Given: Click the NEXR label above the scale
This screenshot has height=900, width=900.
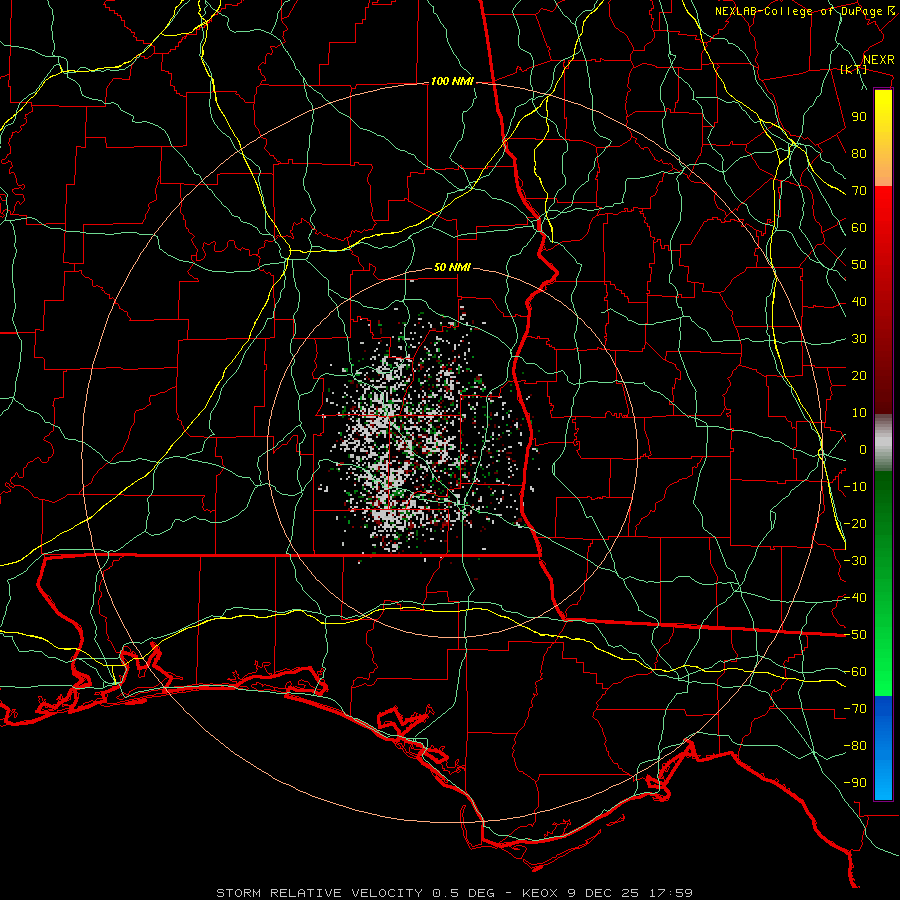Looking at the screenshot, I should 879,60.
